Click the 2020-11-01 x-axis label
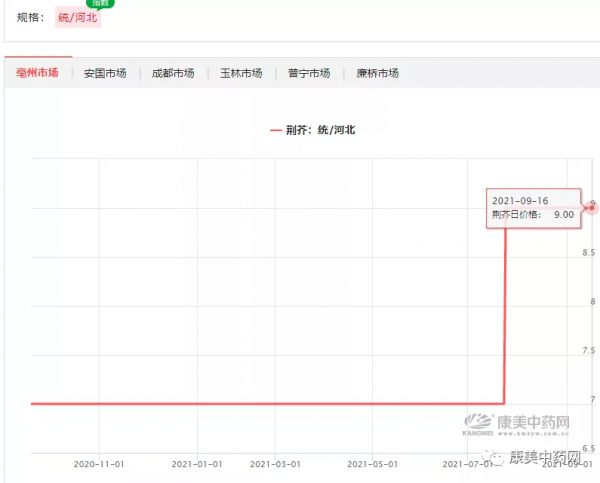This screenshot has width=600, height=483. click(x=98, y=464)
